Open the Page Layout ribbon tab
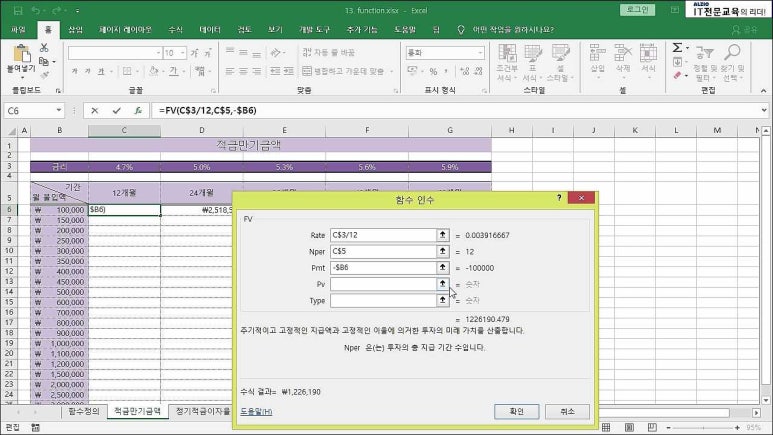 [x=126, y=30]
